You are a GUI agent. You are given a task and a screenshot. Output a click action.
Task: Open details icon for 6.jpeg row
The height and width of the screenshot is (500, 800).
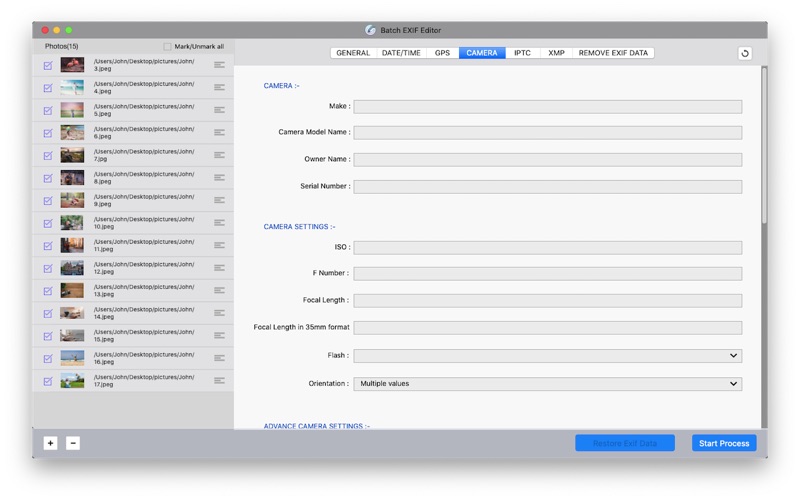coord(219,132)
